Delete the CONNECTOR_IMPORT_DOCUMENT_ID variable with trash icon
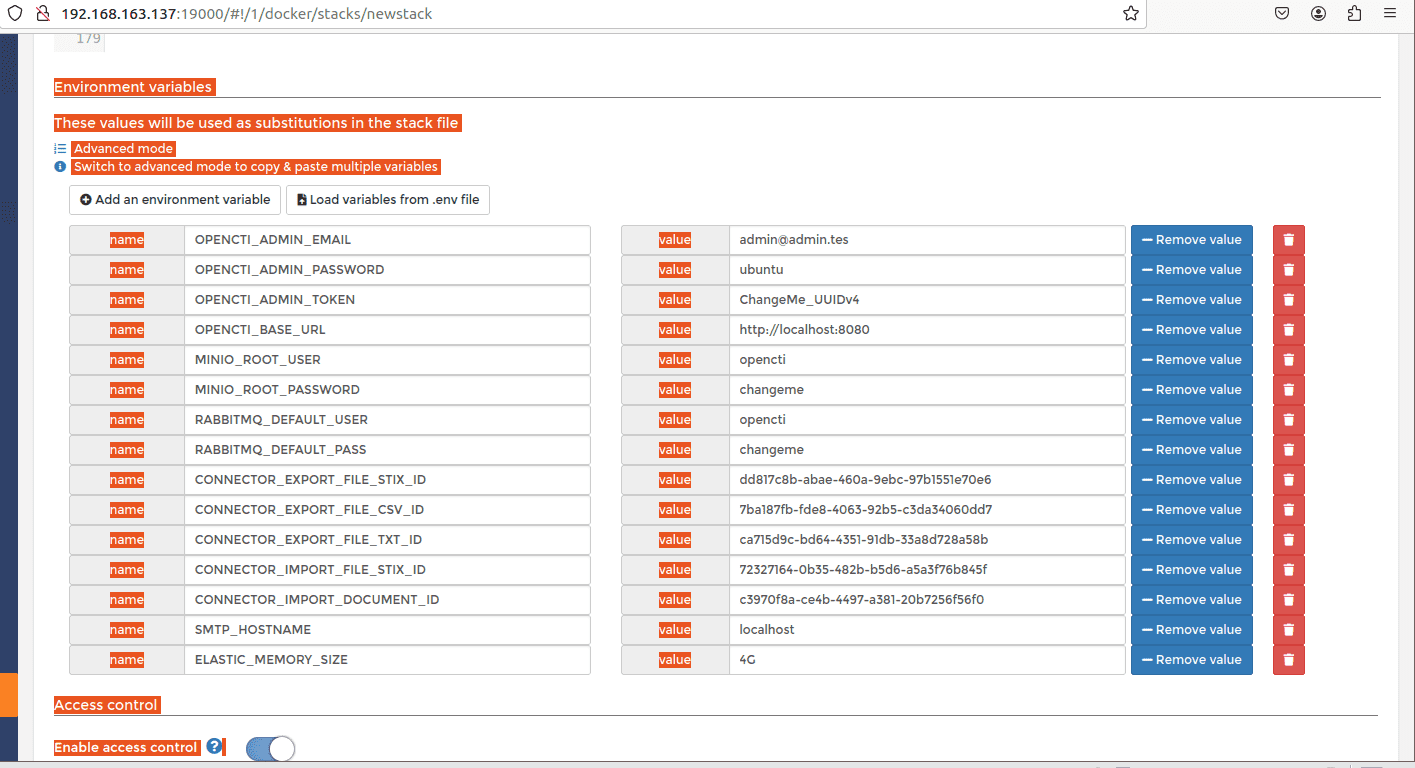This screenshot has height=768, width=1415. pos(1288,600)
